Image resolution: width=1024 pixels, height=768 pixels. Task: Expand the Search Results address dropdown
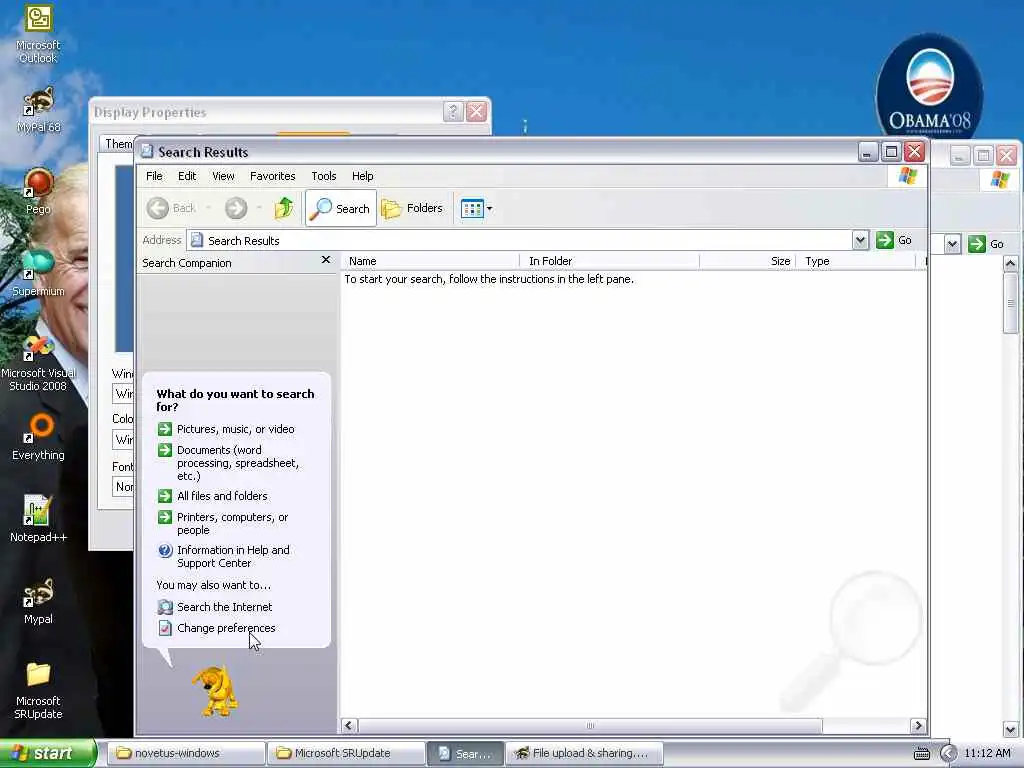860,240
